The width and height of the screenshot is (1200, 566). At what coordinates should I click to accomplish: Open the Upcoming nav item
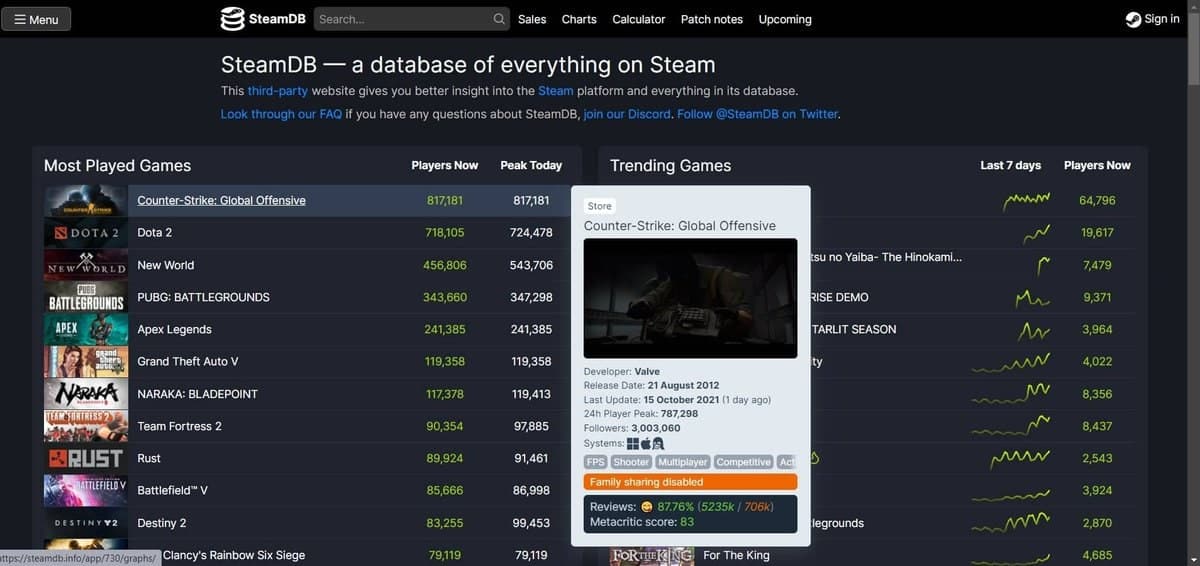(x=785, y=19)
